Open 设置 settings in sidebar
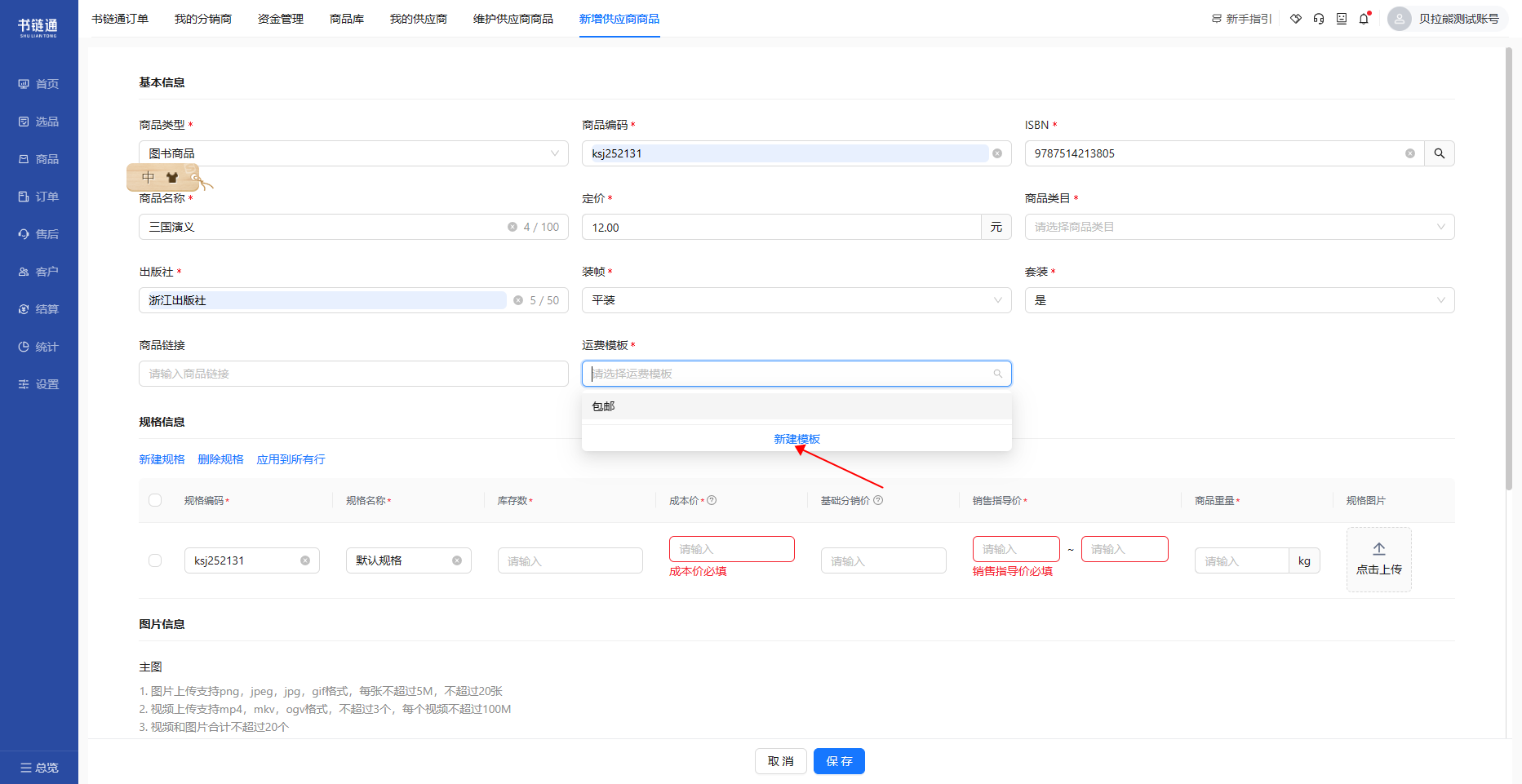Screen dimensions: 1522x784 point(38,384)
